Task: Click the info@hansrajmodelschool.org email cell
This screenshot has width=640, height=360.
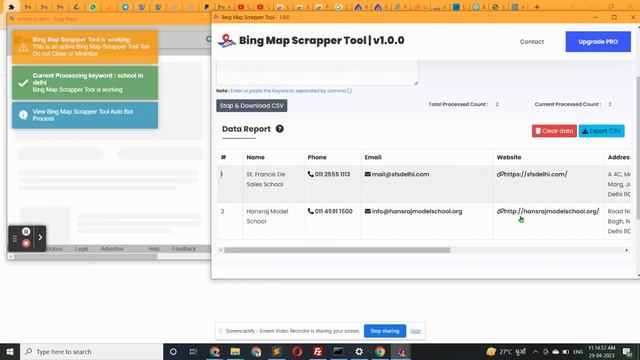Action: click(413, 211)
